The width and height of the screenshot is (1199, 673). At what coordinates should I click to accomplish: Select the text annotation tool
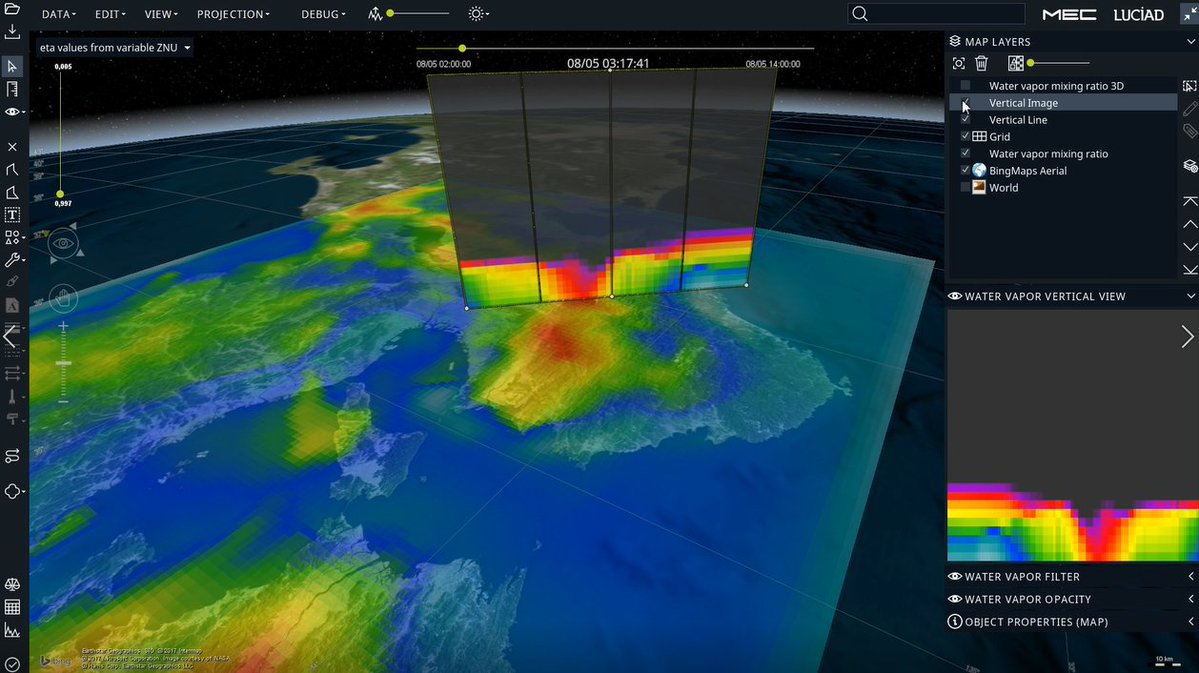point(12,215)
